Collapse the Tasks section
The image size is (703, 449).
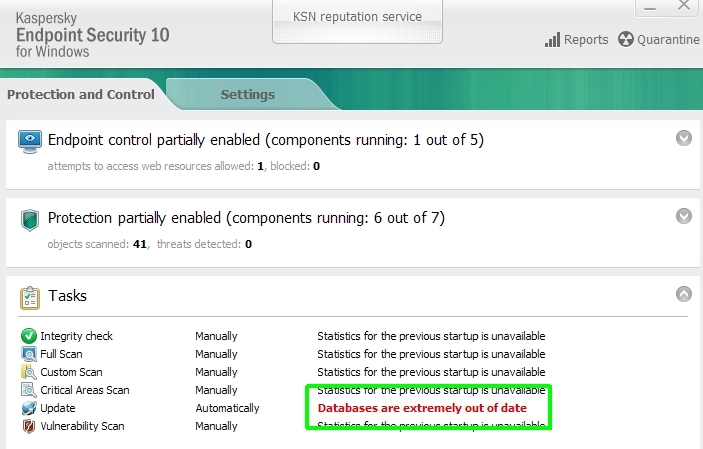click(684, 294)
